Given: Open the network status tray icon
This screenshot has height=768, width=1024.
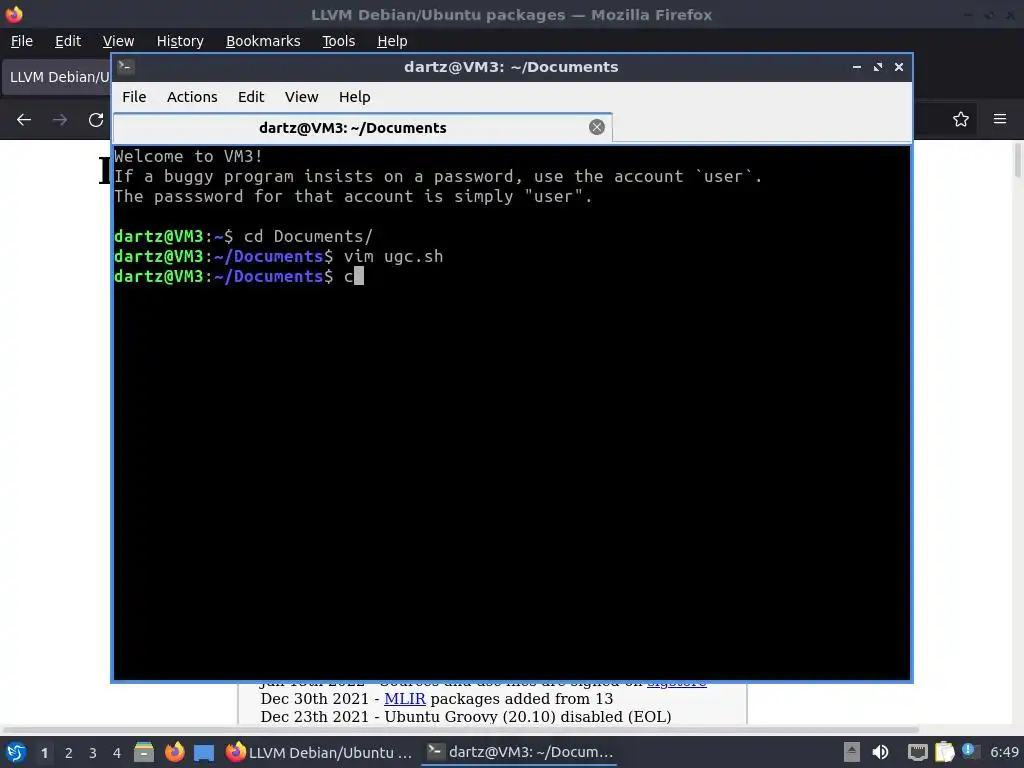Looking at the screenshot, I should 917,752.
